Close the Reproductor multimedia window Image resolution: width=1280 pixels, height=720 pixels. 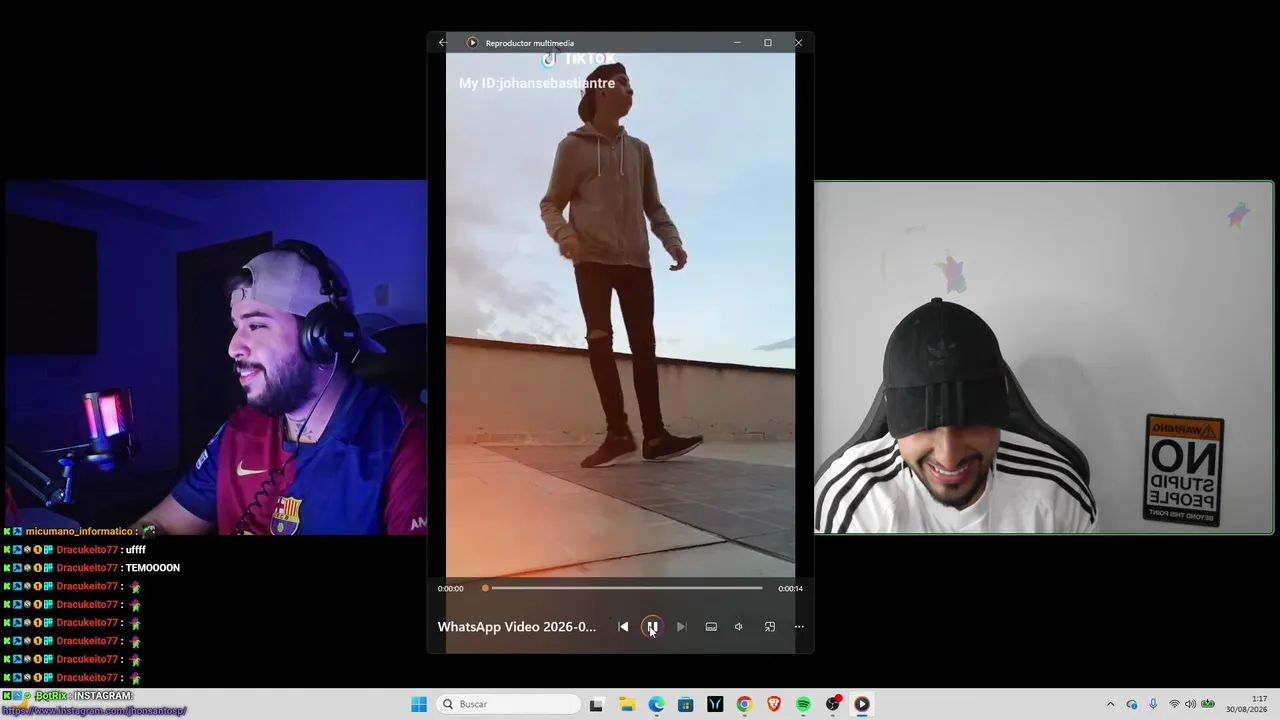click(x=798, y=43)
